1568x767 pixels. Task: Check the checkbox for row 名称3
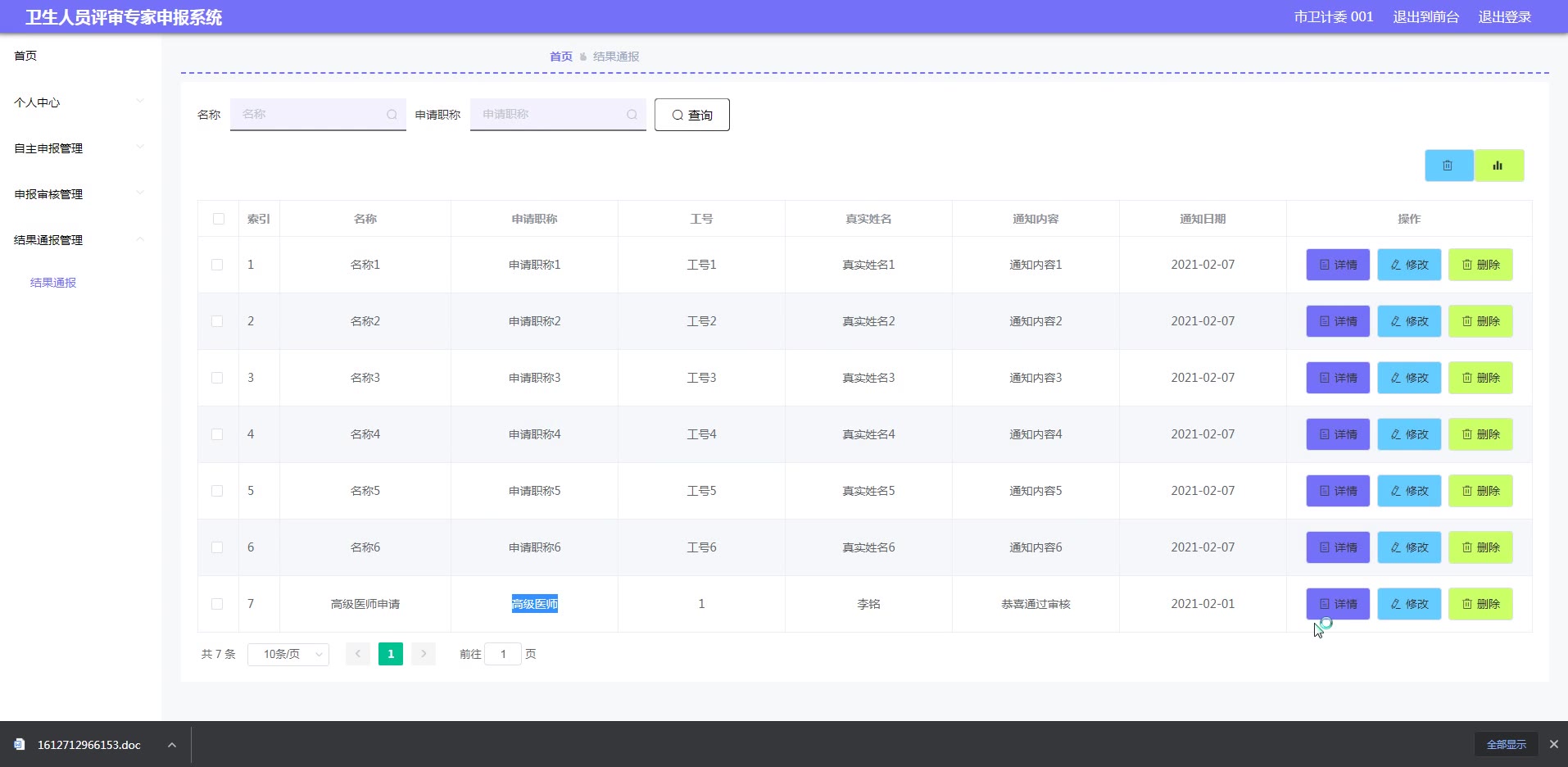[217, 378]
